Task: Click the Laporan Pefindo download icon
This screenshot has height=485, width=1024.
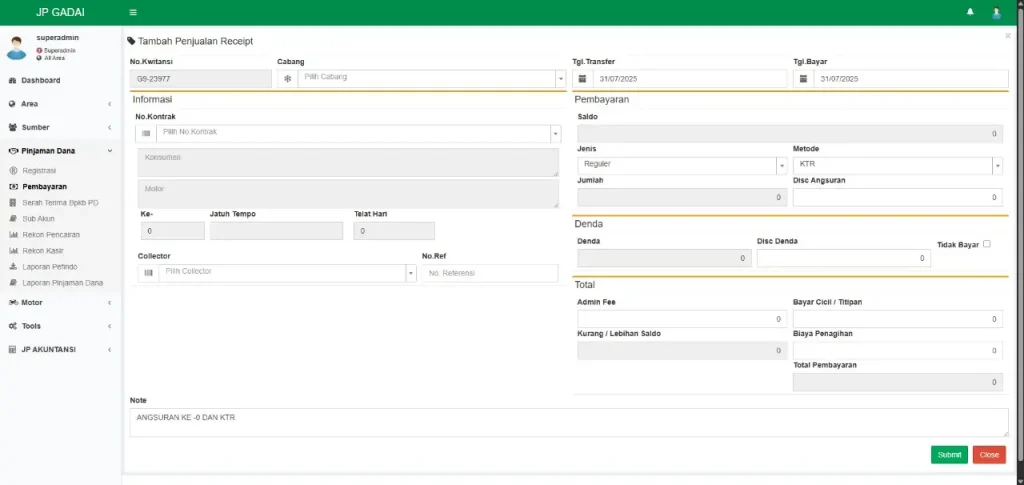Action: [x=13, y=266]
